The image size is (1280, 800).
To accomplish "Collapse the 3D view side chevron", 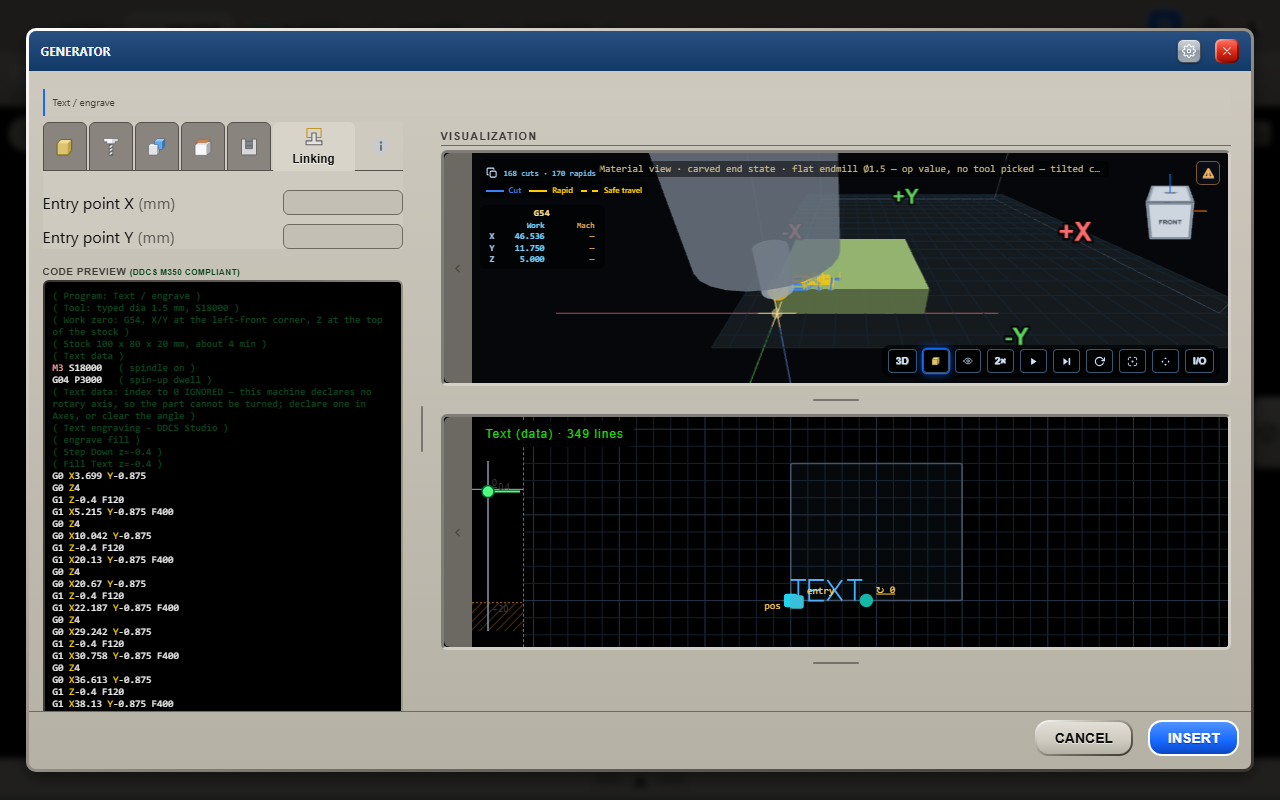I will [x=458, y=268].
